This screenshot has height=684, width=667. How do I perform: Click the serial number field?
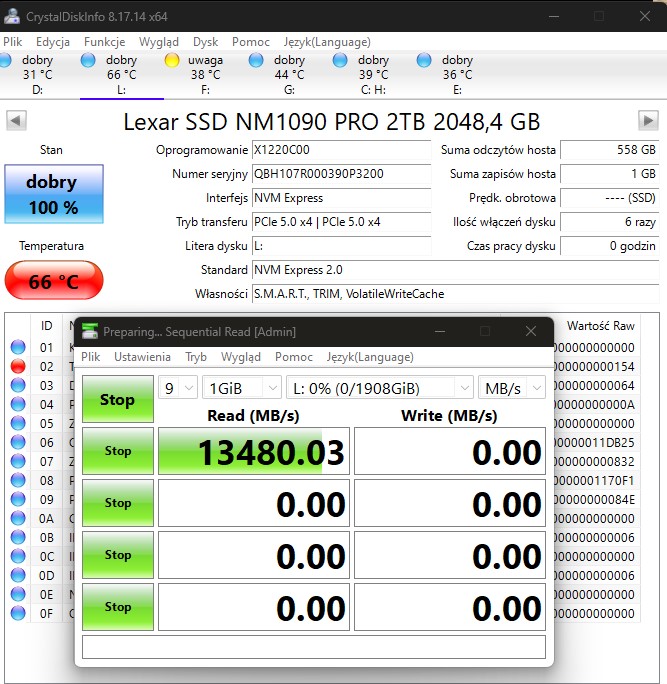click(340, 174)
